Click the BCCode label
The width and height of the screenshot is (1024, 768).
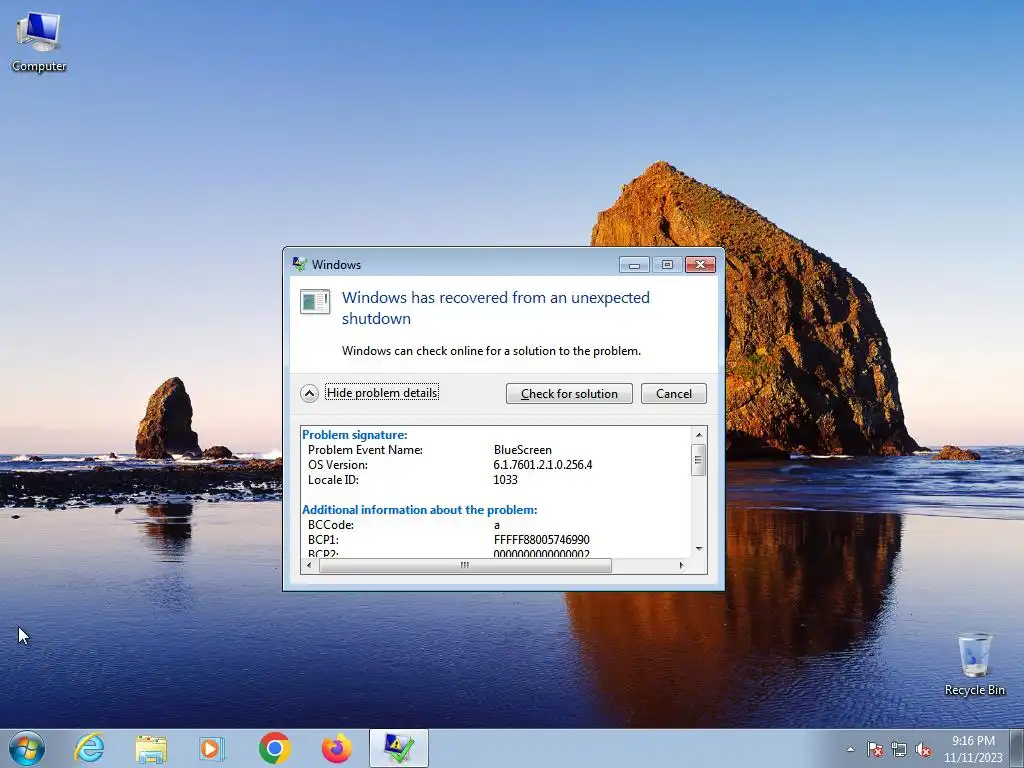[x=330, y=524]
